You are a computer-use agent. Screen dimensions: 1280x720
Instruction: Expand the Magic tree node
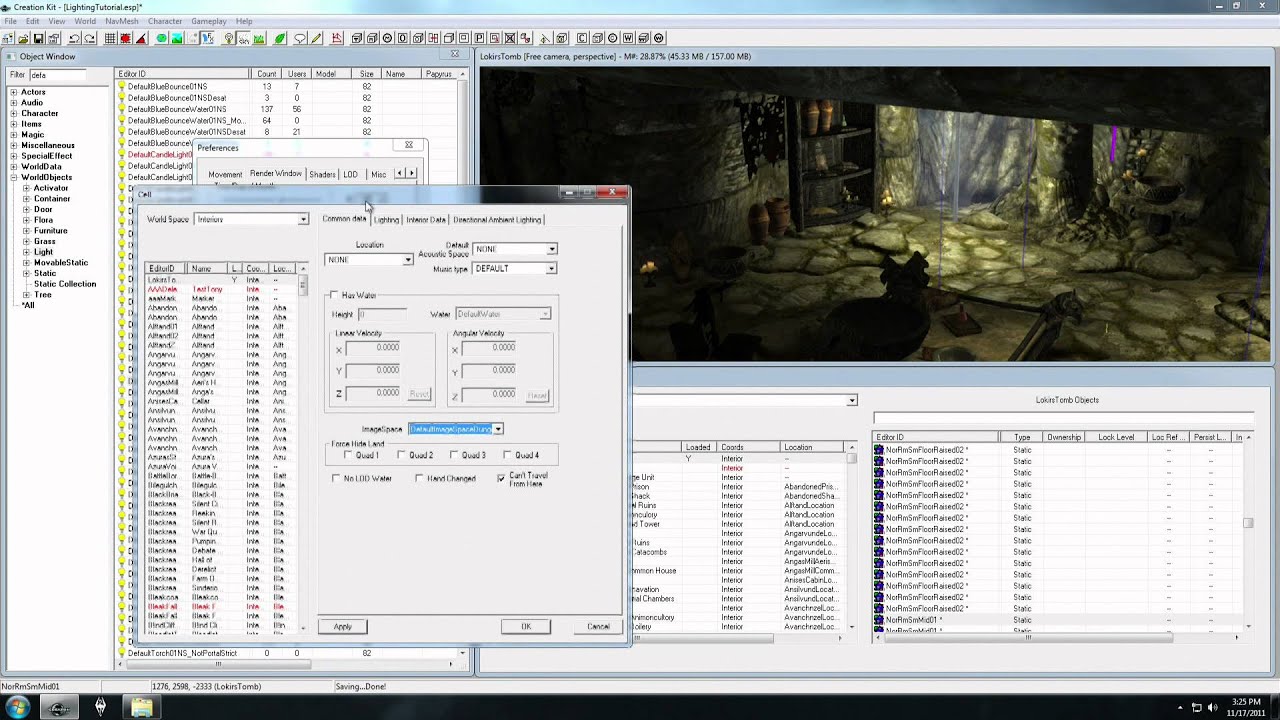click(14, 134)
